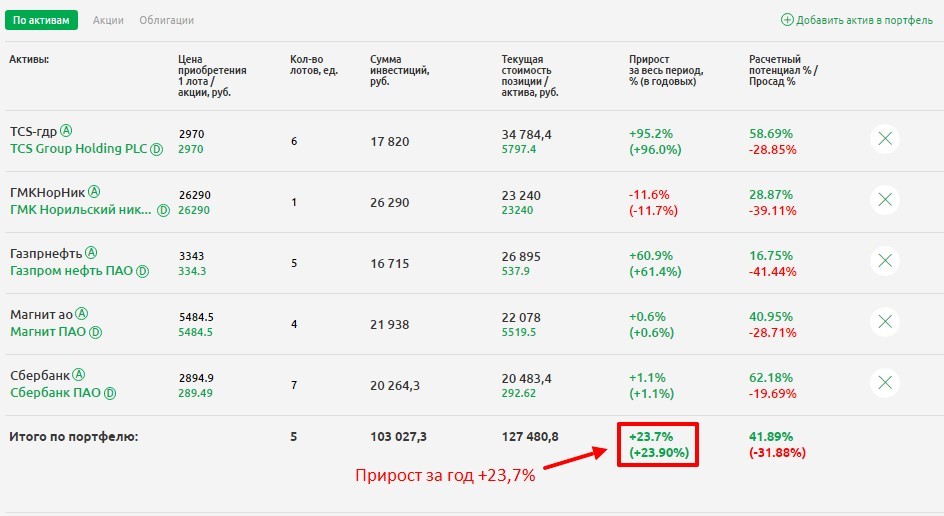Select the По активам tab
944x516 pixels.
[42, 20]
